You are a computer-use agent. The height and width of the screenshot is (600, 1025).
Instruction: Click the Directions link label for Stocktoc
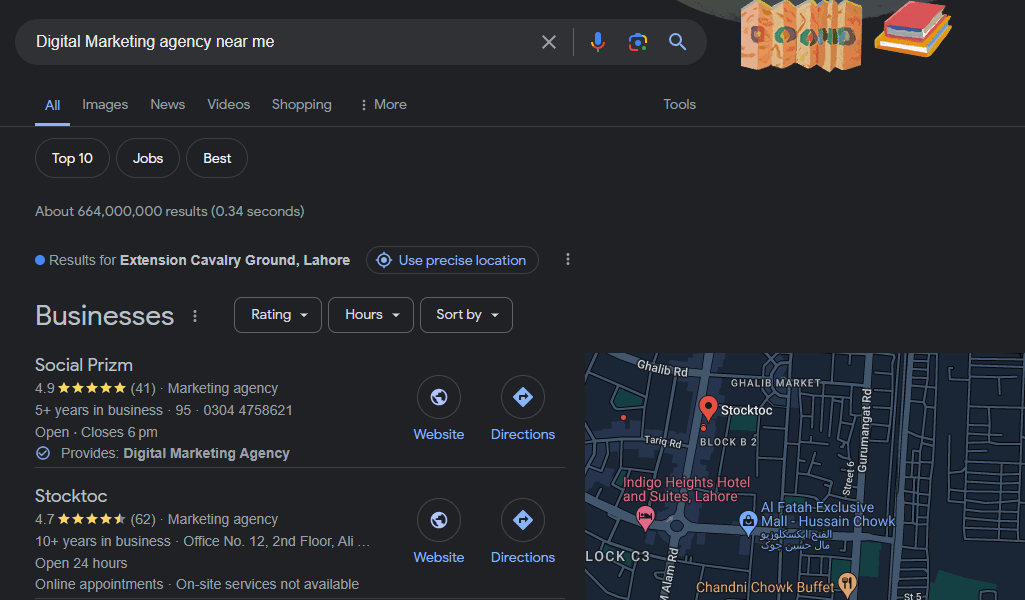point(523,558)
